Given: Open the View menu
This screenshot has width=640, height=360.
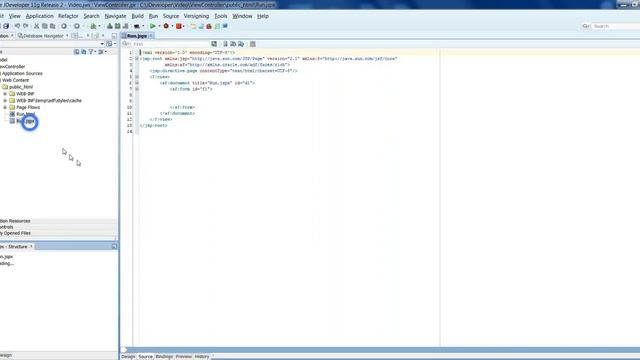Looking at the screenshot, I should 15,16.
